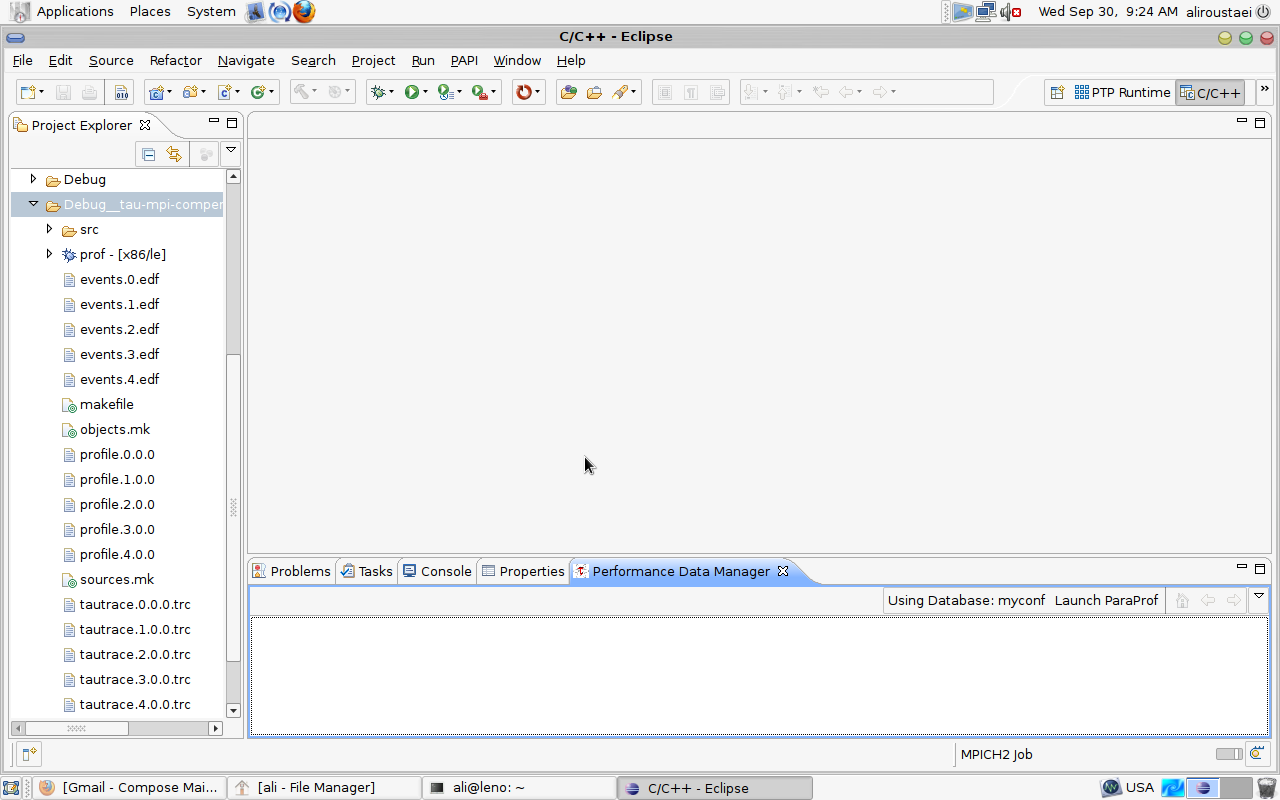The image size is (1280, 800).
Task: Open the Project menu
Action: pyautogui.click(x=373, y=60)
